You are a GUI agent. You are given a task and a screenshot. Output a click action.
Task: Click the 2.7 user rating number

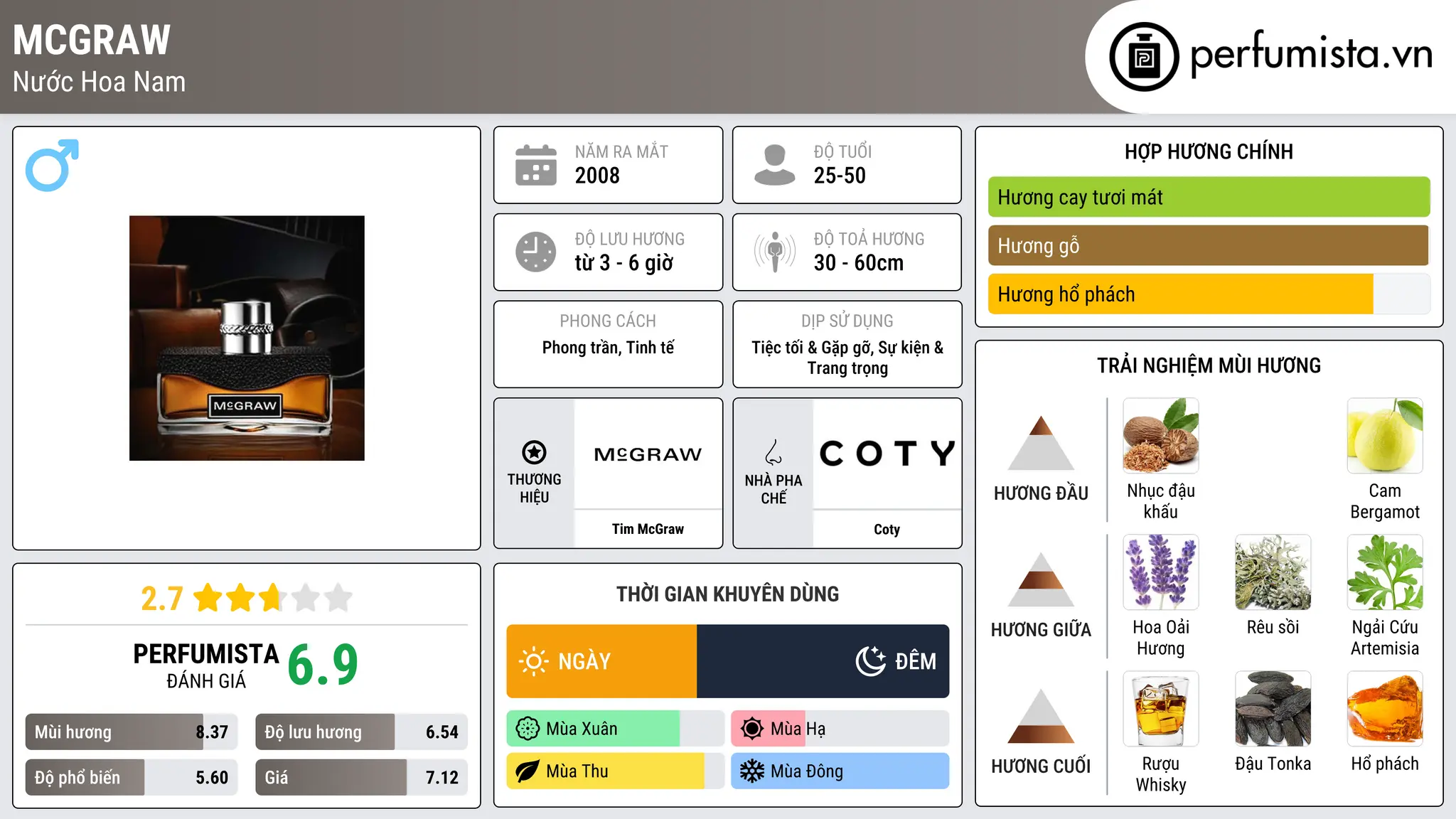(x=162, y=599)
